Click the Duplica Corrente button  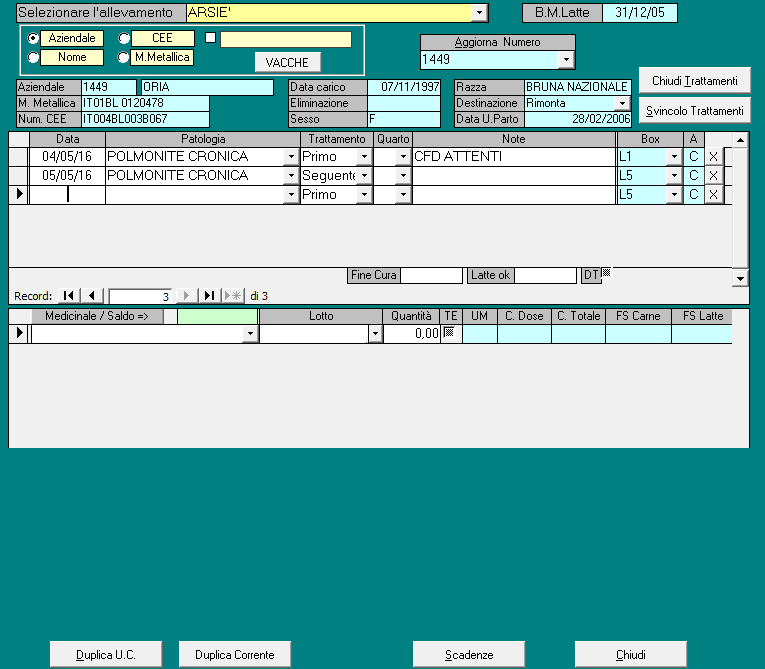pos(235,655)
